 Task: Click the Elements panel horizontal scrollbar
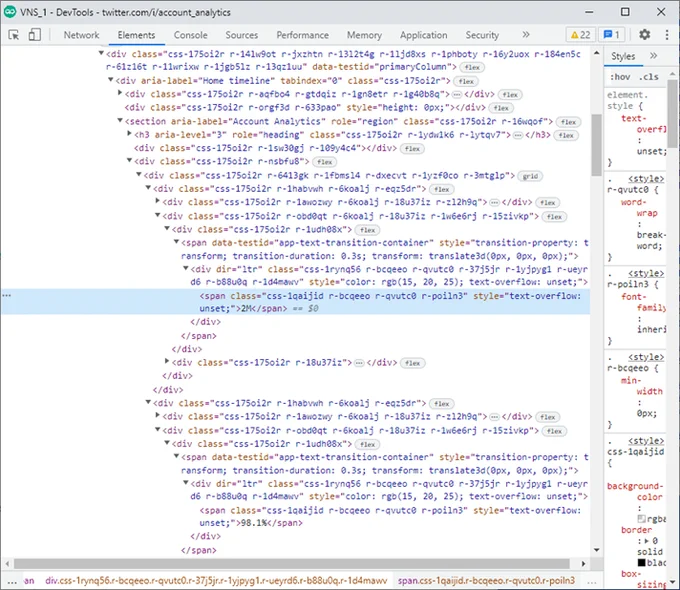coord(291,563)
